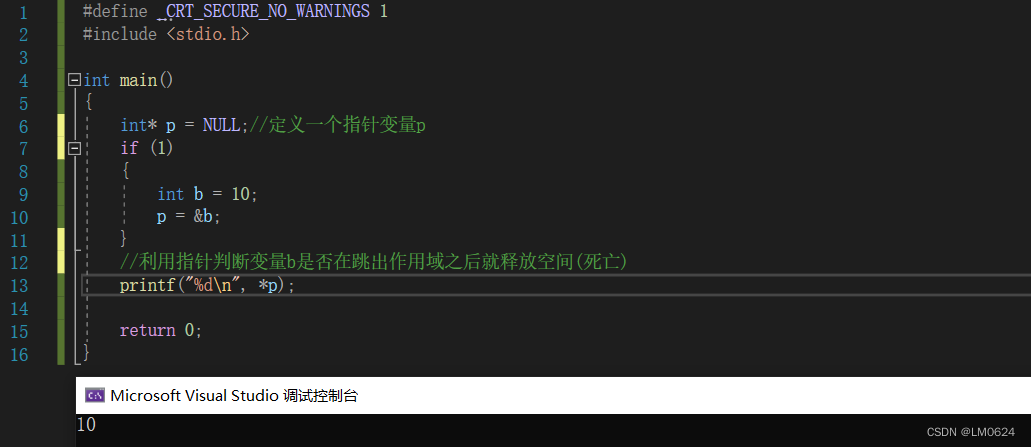Click the p = &b assignment line
Image resolution: width=1031 pixels, height=447 pixels.
tap(189, 217)
